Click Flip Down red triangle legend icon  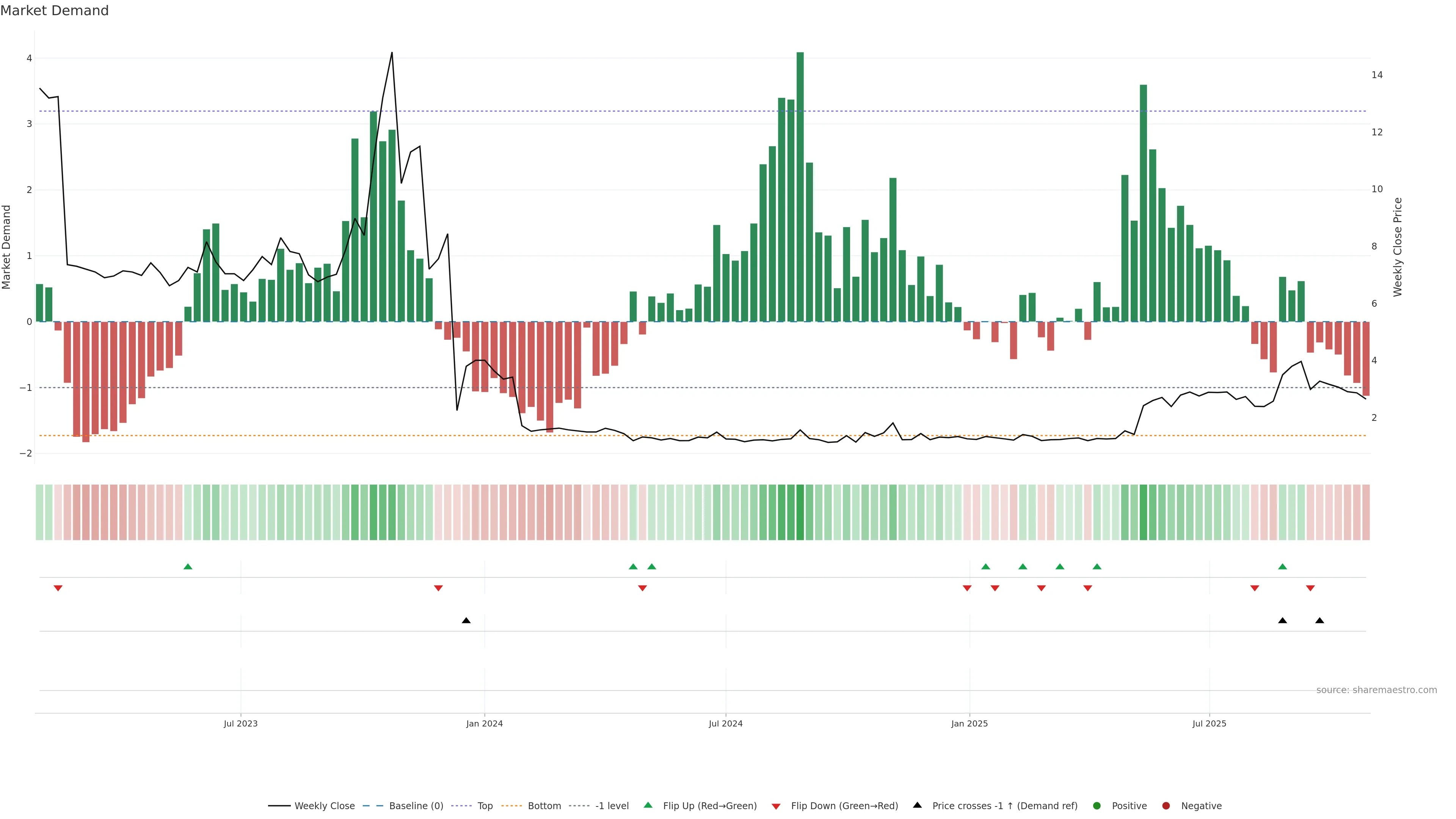tap(776, 806)
